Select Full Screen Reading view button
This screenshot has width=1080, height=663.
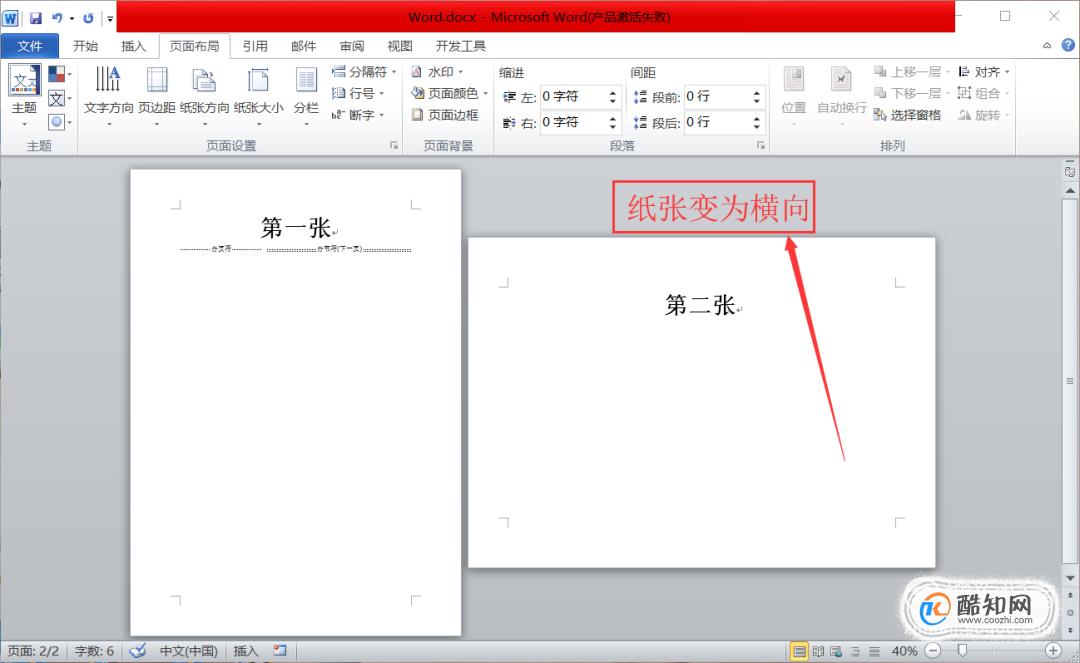(818, 651)
